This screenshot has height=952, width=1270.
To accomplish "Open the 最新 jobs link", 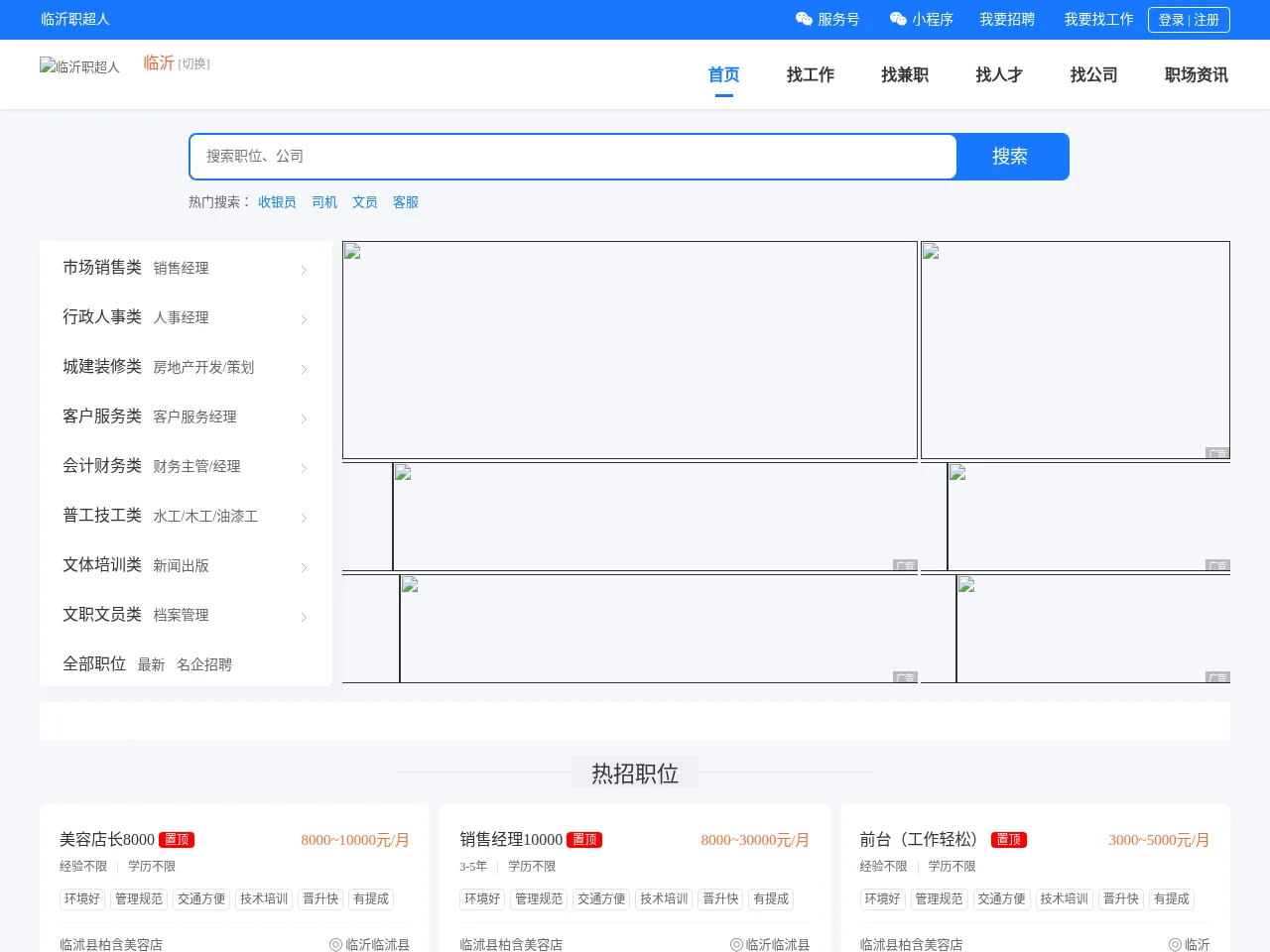I will [151, 664].
